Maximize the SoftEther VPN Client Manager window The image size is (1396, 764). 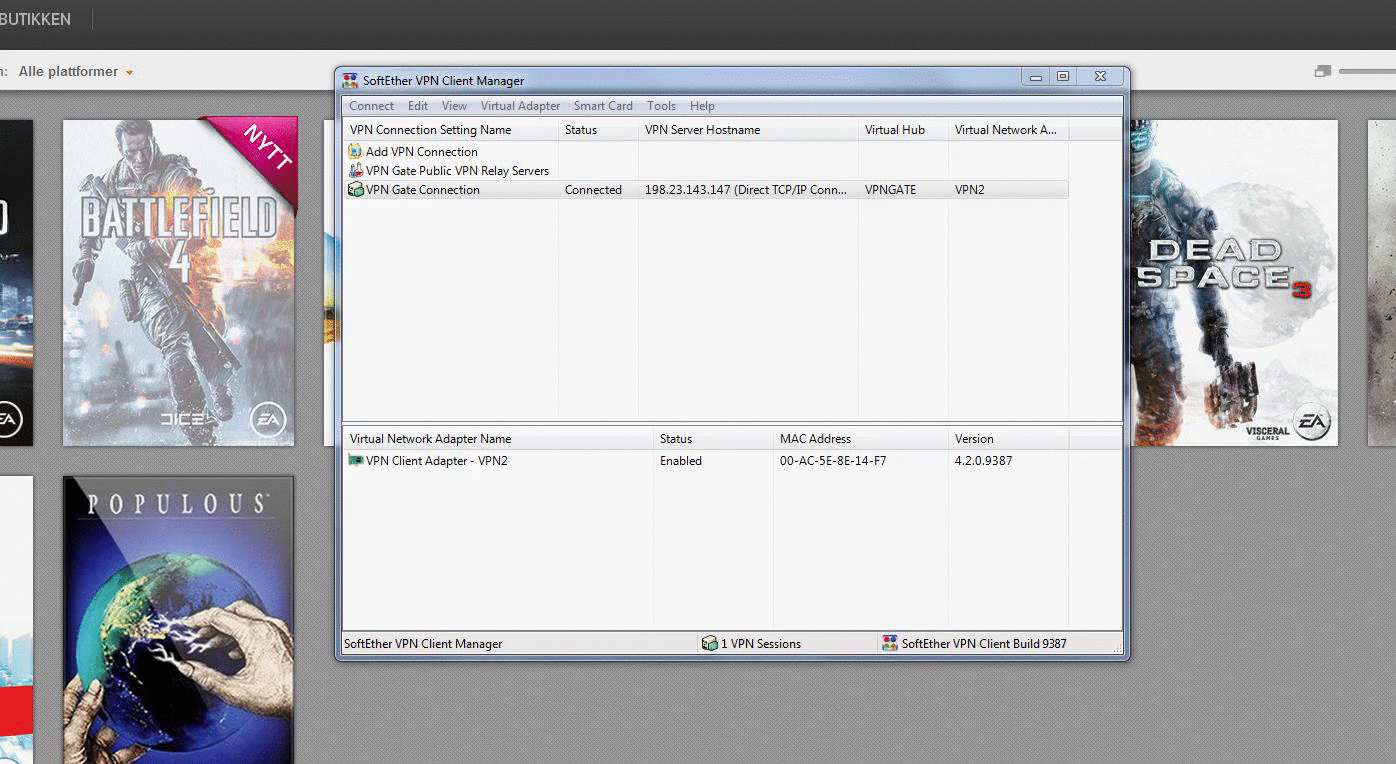tap(1063, 76)
